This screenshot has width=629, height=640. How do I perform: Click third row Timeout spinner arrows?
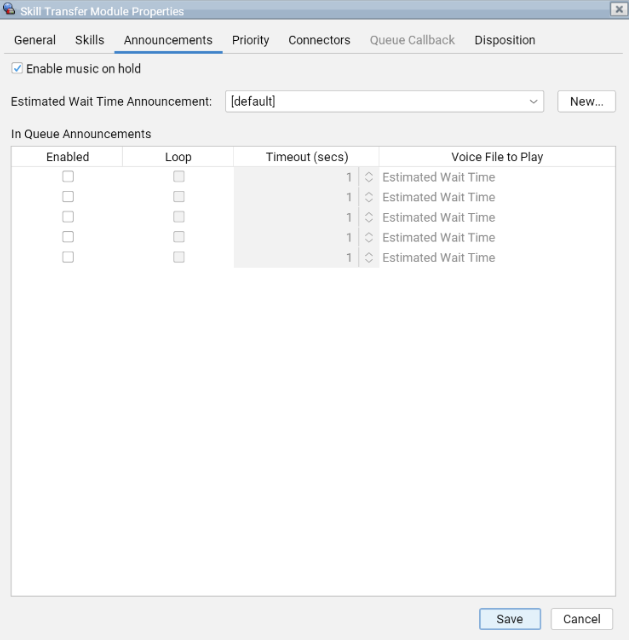369,217
